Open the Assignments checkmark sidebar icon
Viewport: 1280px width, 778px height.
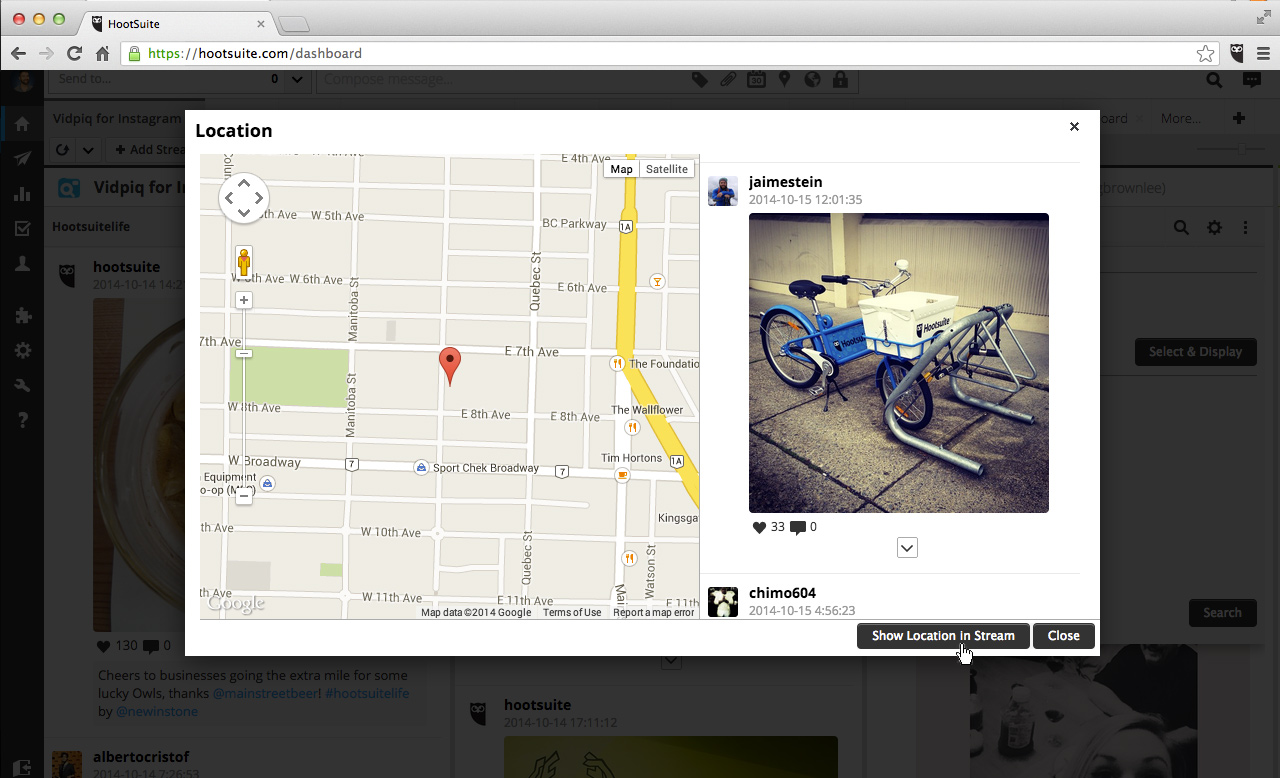click(x=22, y=228)
